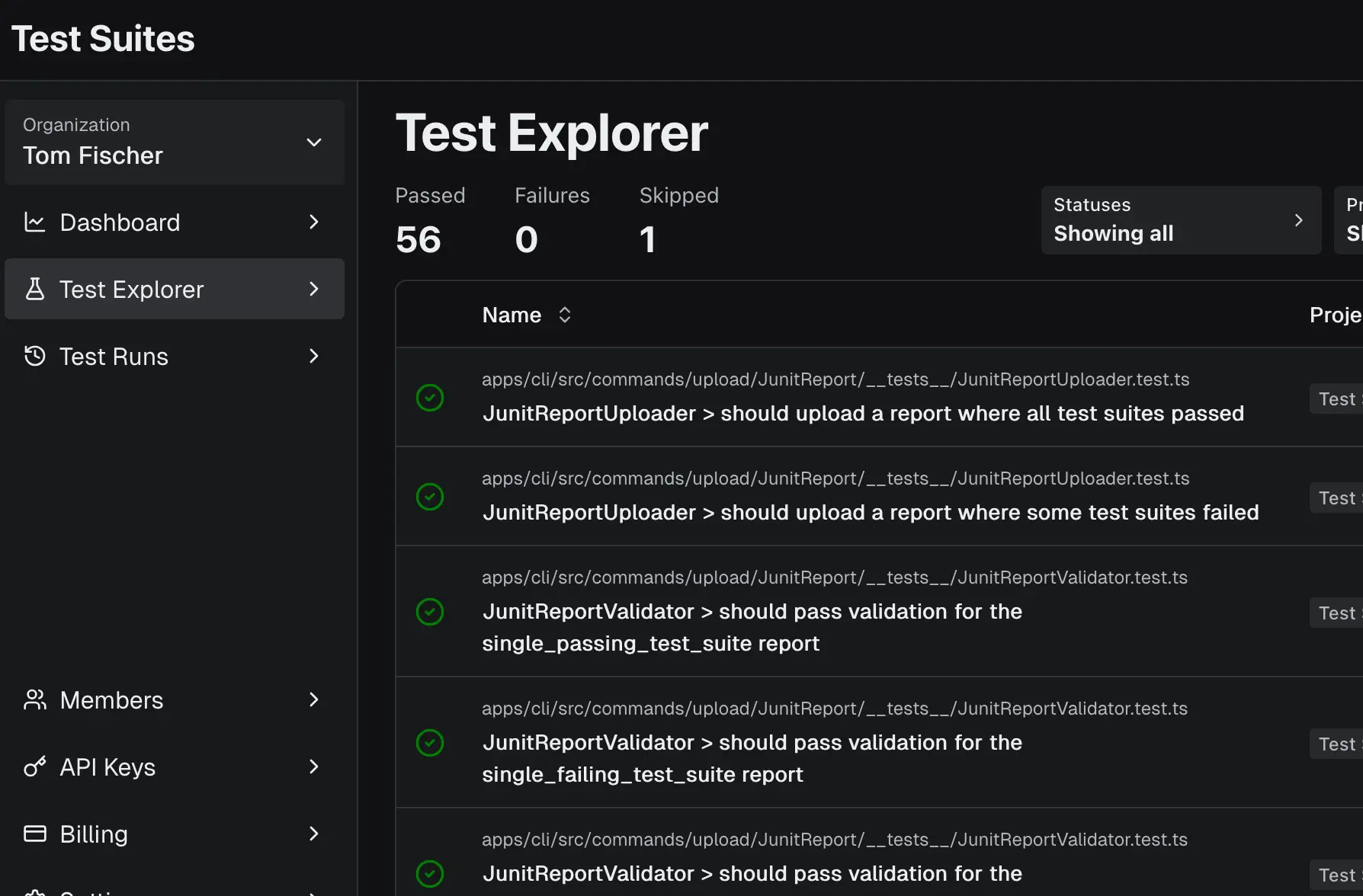Click the Test Suites heading
The height and width of the screenshot is (896, 1363).
(102, 37)
